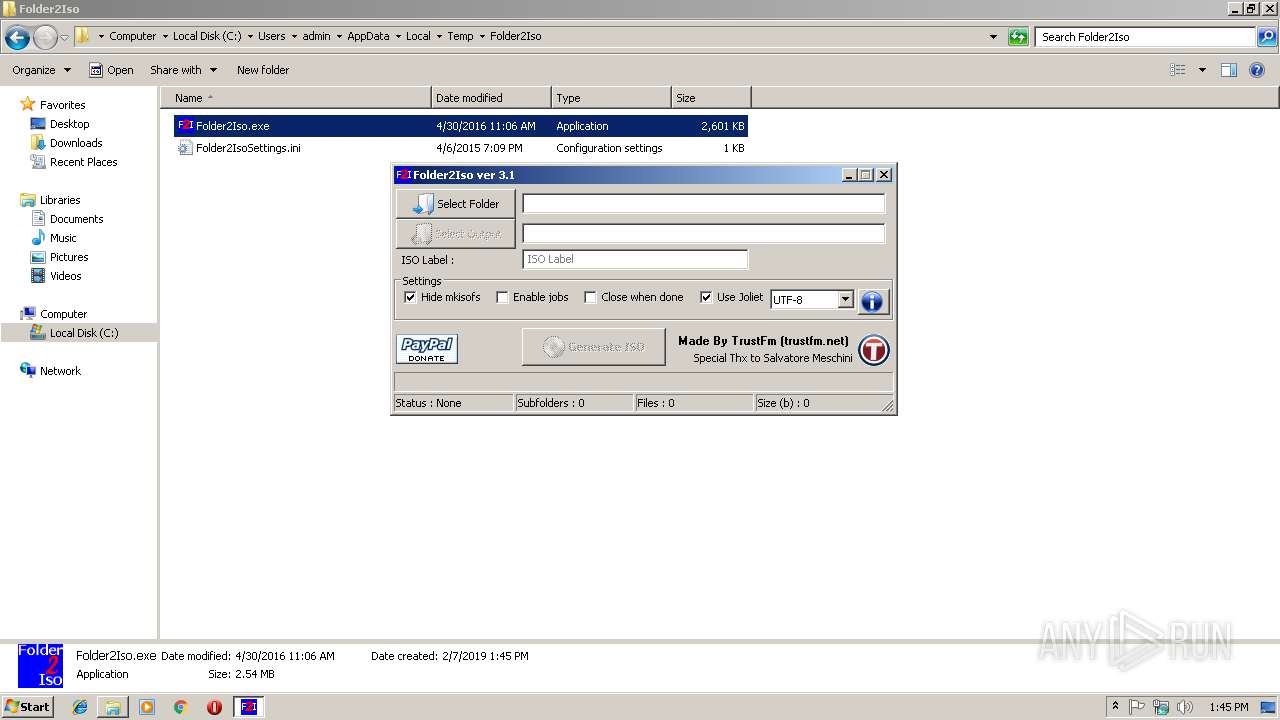The width and height of the screenshot is (1280, 720).
Task: Switch to Folder2Iso taskbar icon
Action: tap(249, 707)
